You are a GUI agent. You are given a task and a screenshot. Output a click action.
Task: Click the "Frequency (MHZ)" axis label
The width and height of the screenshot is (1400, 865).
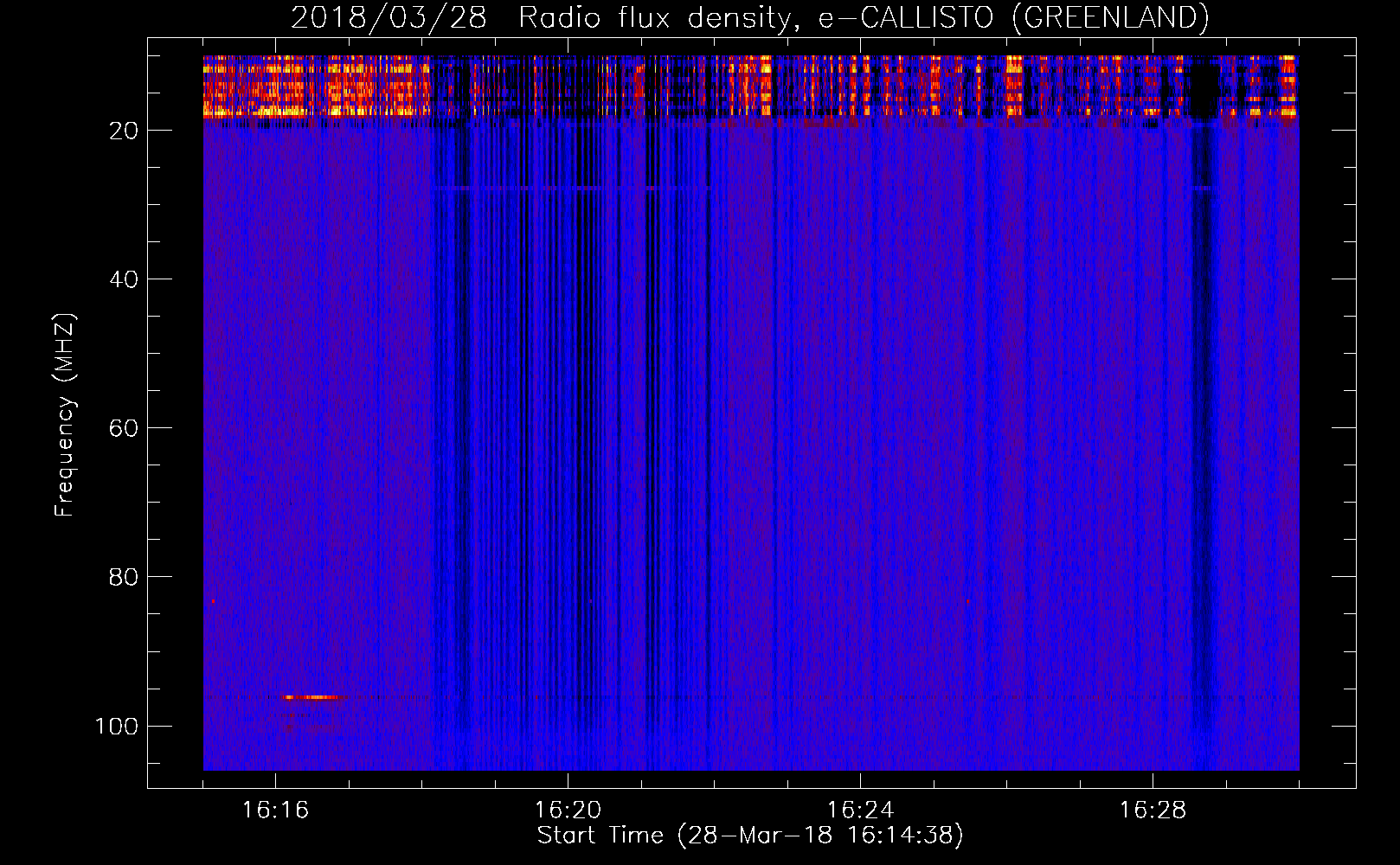point(65,415)
